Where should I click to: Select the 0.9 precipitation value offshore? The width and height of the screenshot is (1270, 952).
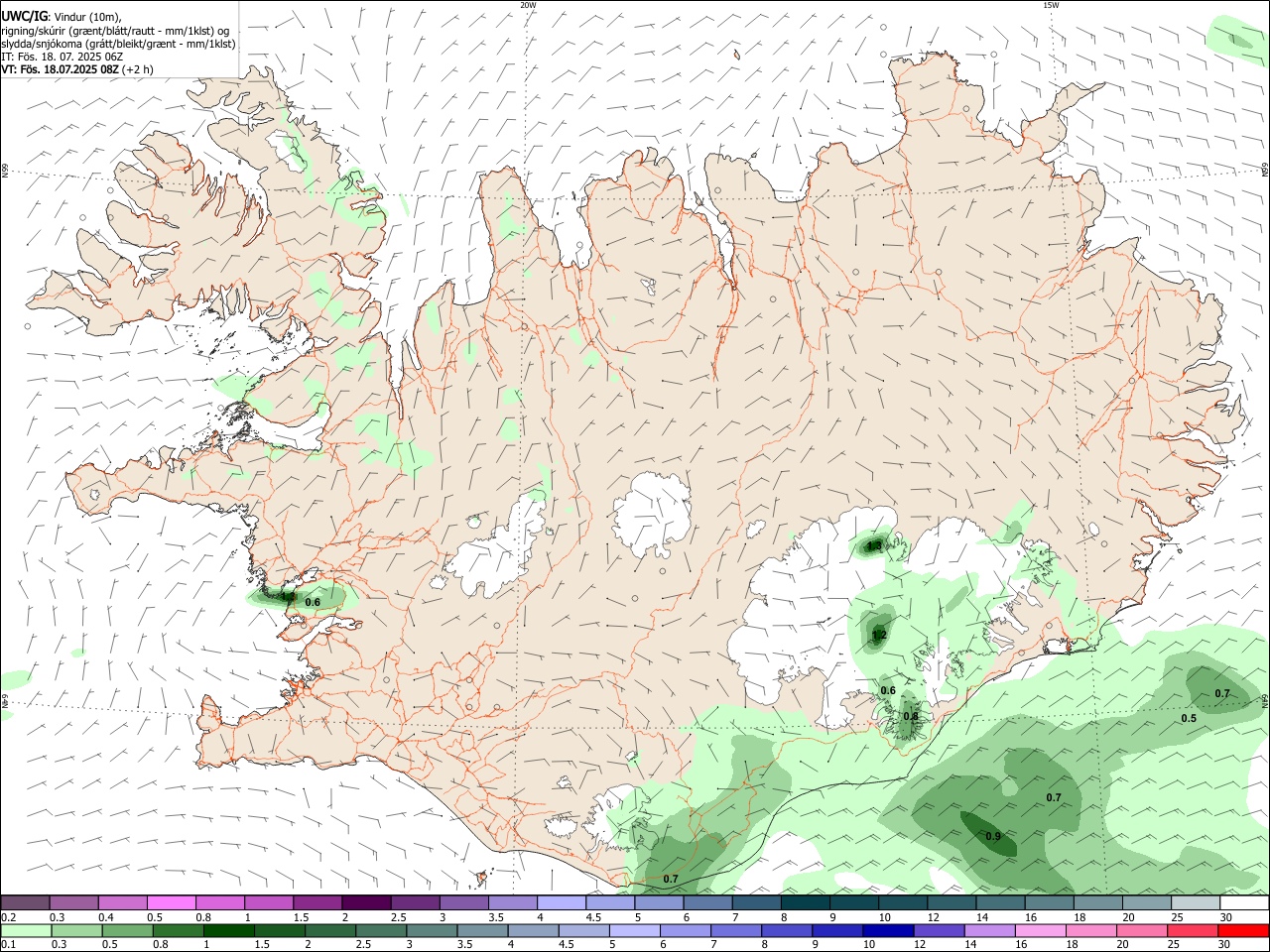point(993,837)
